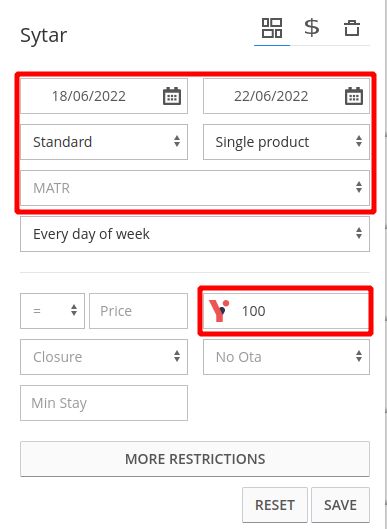
Task: Switch to the dollar sign pricing tab
Action: point(311,28)
